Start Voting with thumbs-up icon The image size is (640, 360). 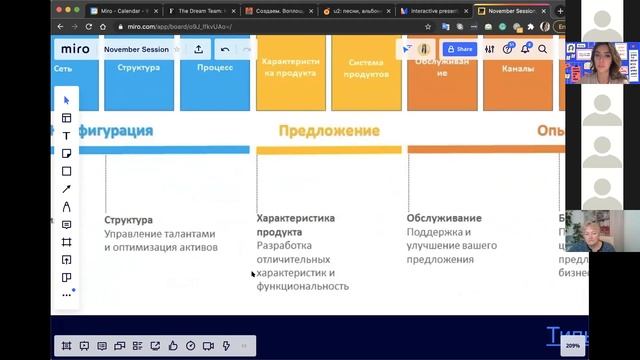tap(173, 346)
